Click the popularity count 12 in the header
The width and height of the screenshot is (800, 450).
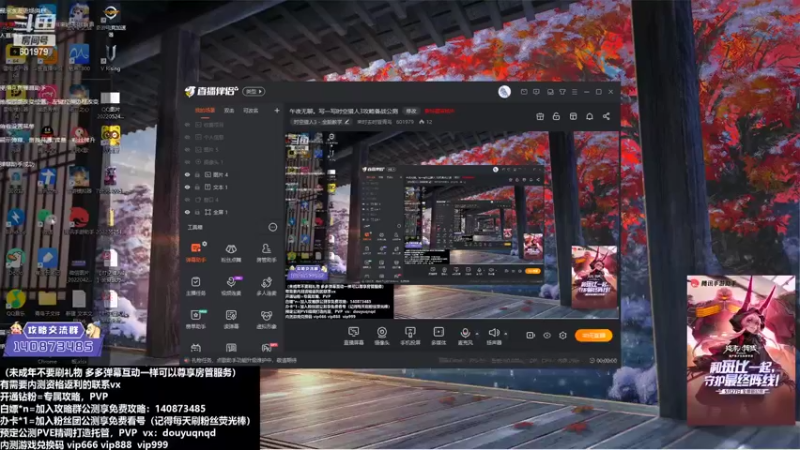click(x=426, y=122)
